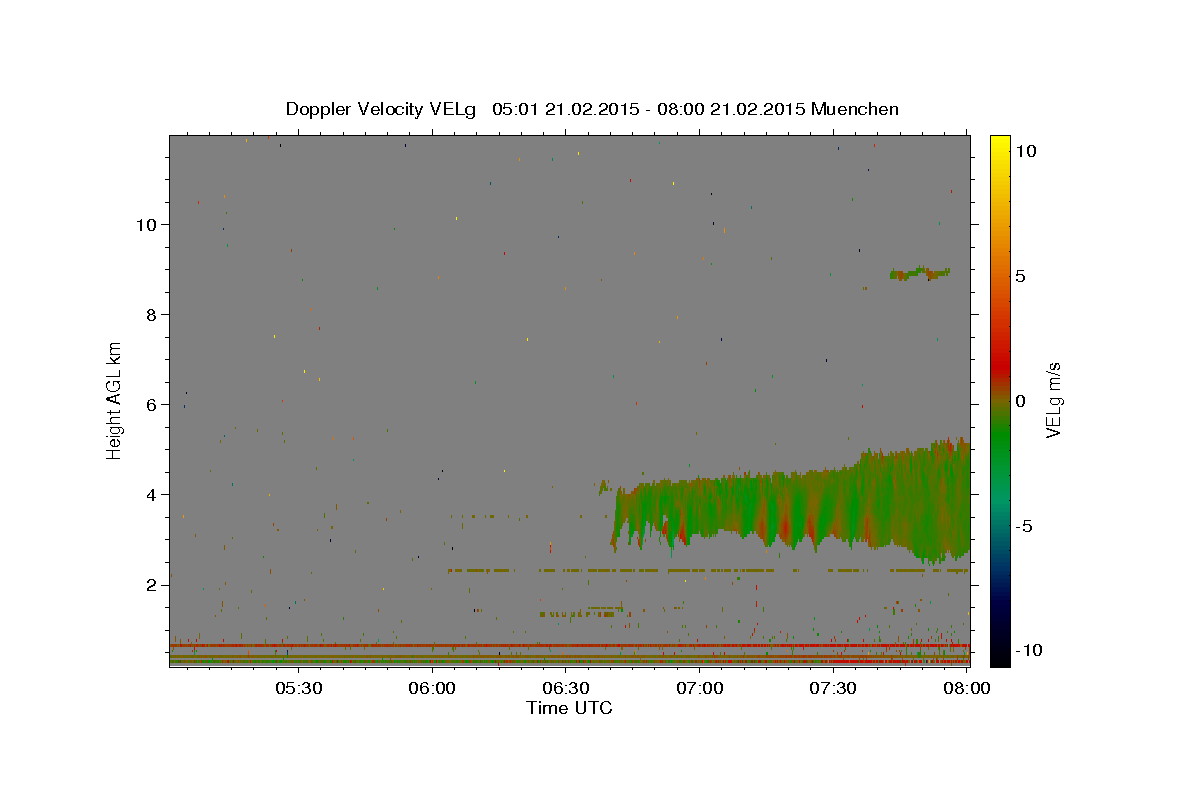Screen dimensions: 1200x800
Task: Click the plot title "Doppler Velocity VELg"
Action: click(382, 109)
